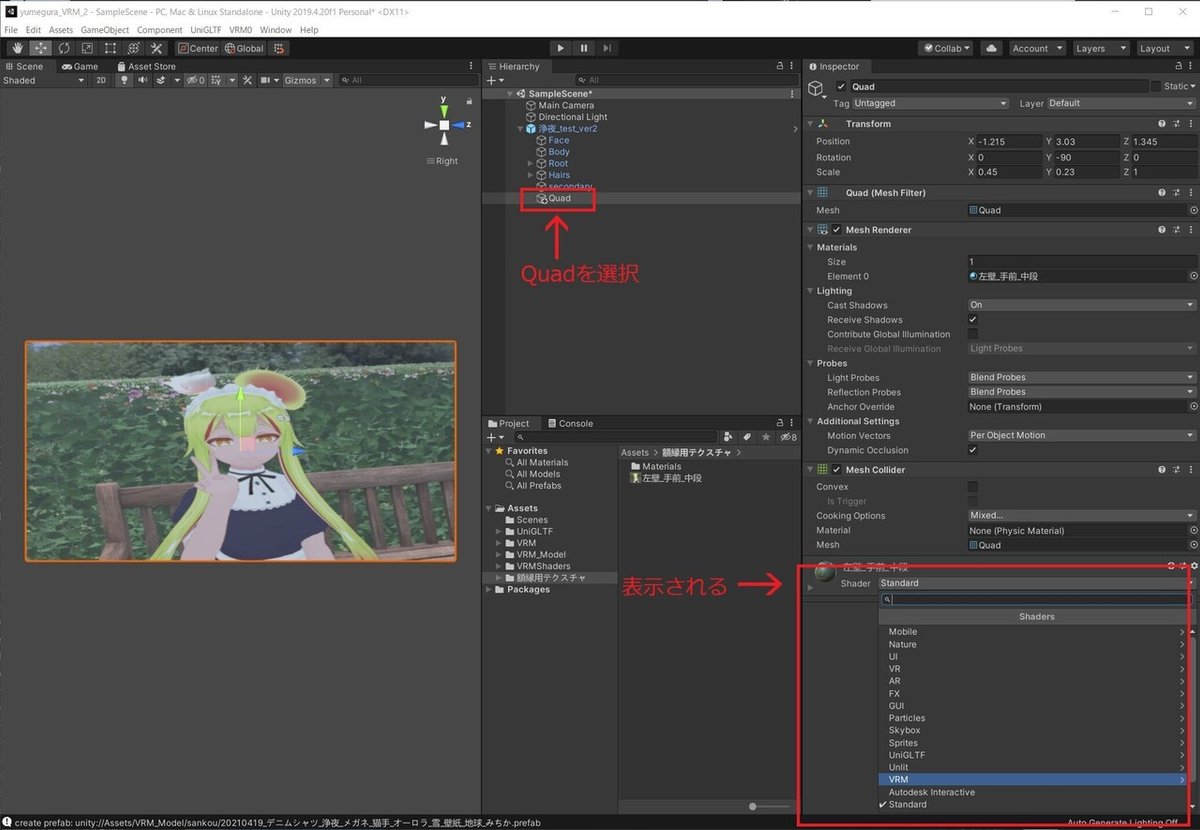Toggle scene effects icon

click(x=160, y=80)
